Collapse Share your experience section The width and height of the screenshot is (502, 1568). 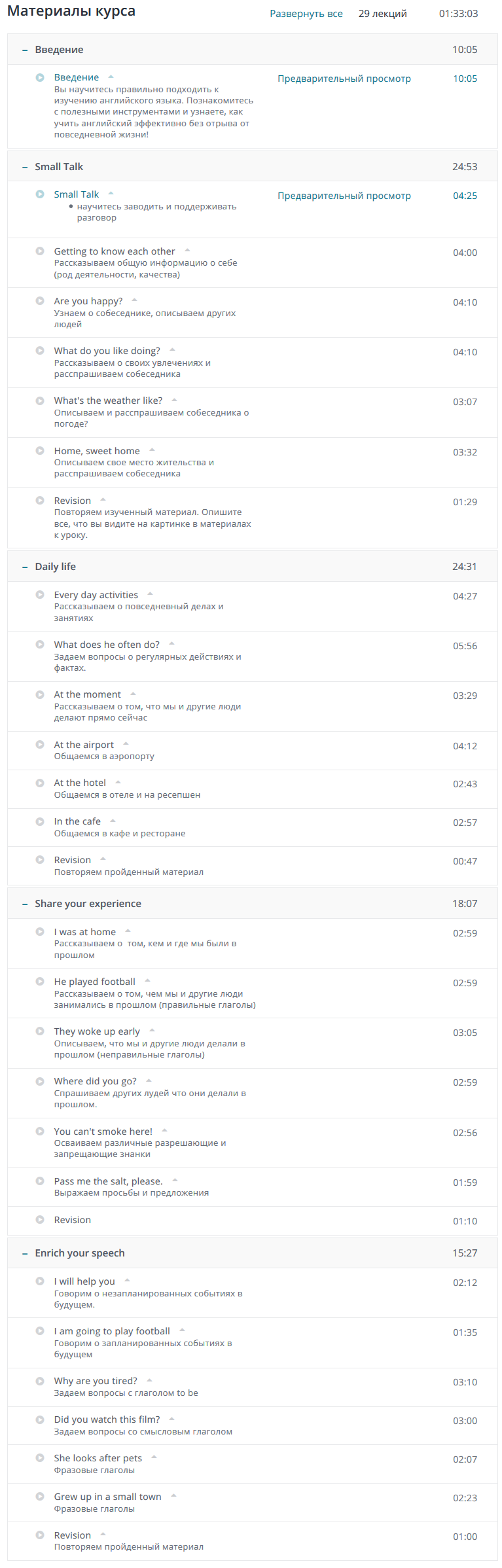[25, 904]
